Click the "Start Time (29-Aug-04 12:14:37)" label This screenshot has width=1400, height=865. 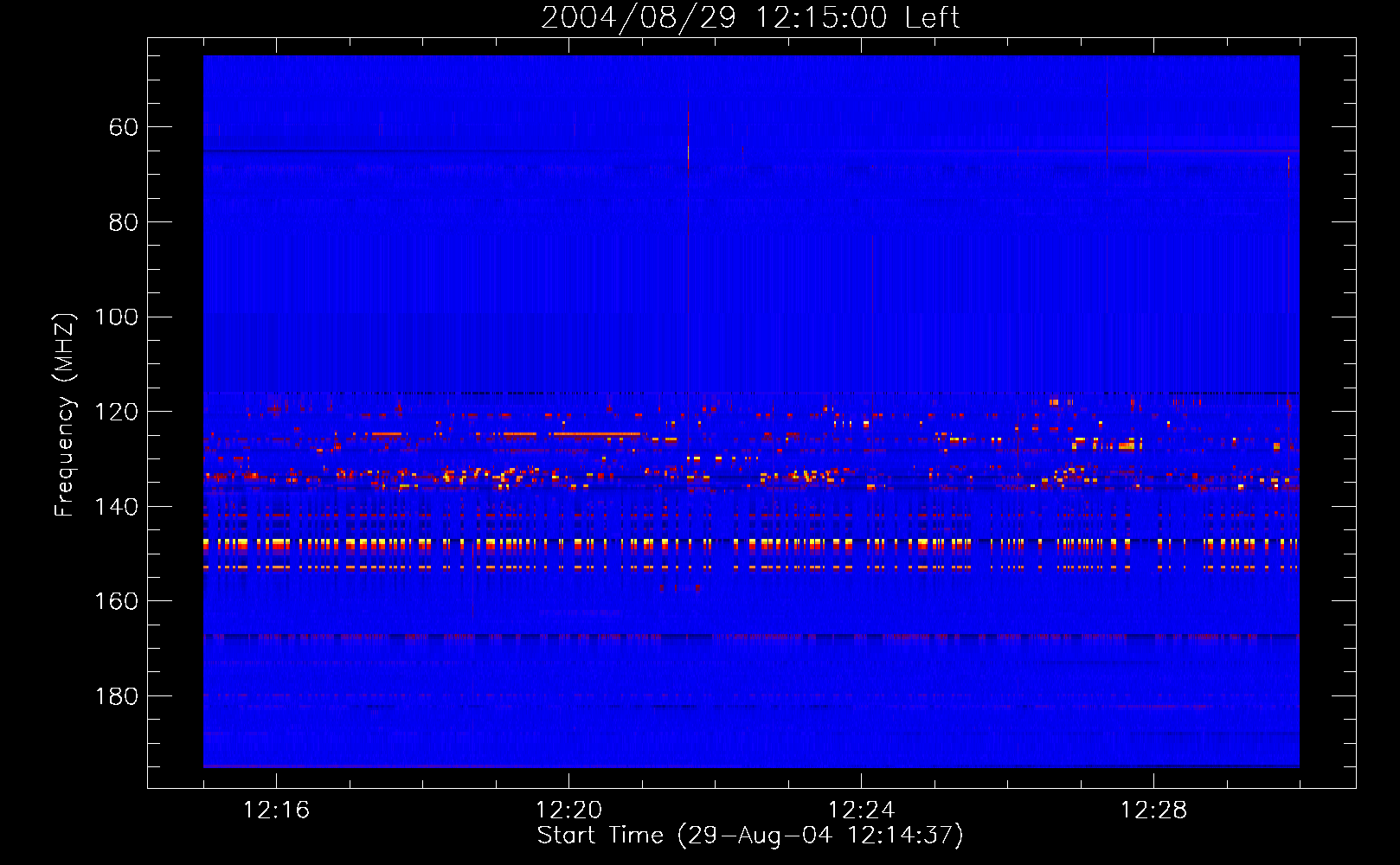click(x=750, y=836)
